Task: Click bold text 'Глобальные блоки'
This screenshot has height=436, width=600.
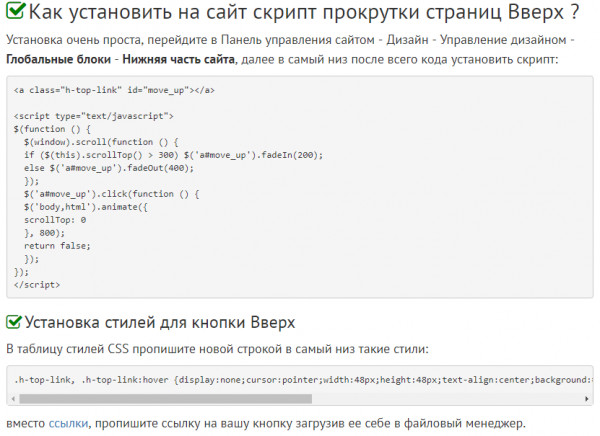Action: pyautogui.click(x=59, y=59)
